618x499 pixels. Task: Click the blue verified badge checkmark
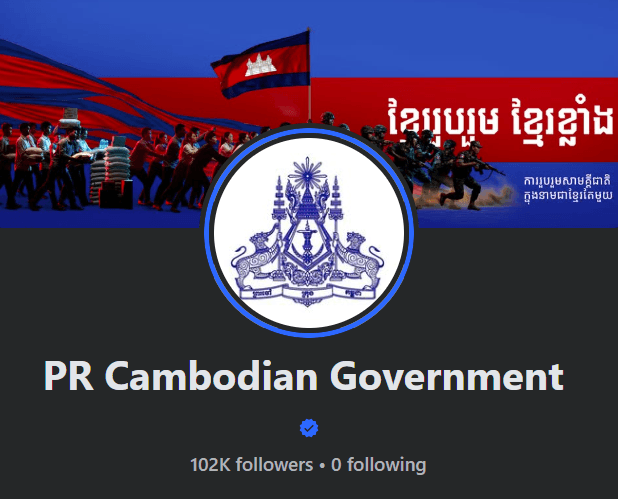(309, 428)
